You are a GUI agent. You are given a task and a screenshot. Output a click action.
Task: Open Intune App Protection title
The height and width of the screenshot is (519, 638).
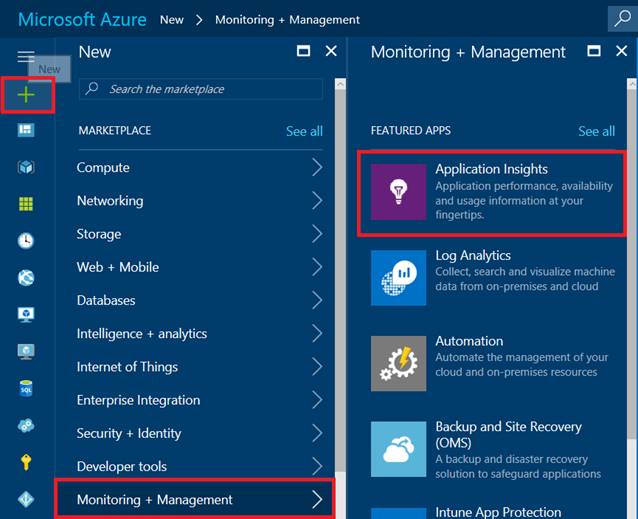498,512
